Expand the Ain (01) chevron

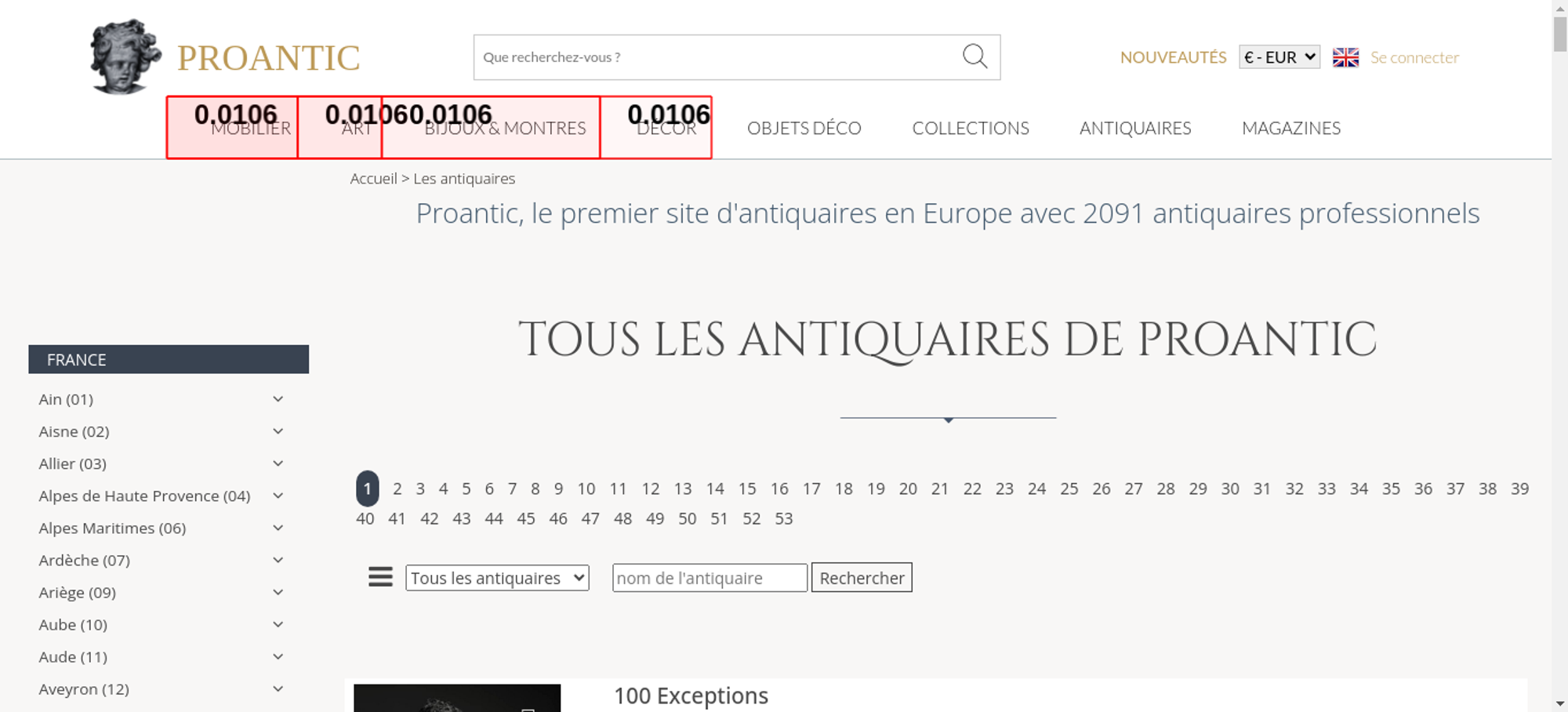click(x=278, y=399)
